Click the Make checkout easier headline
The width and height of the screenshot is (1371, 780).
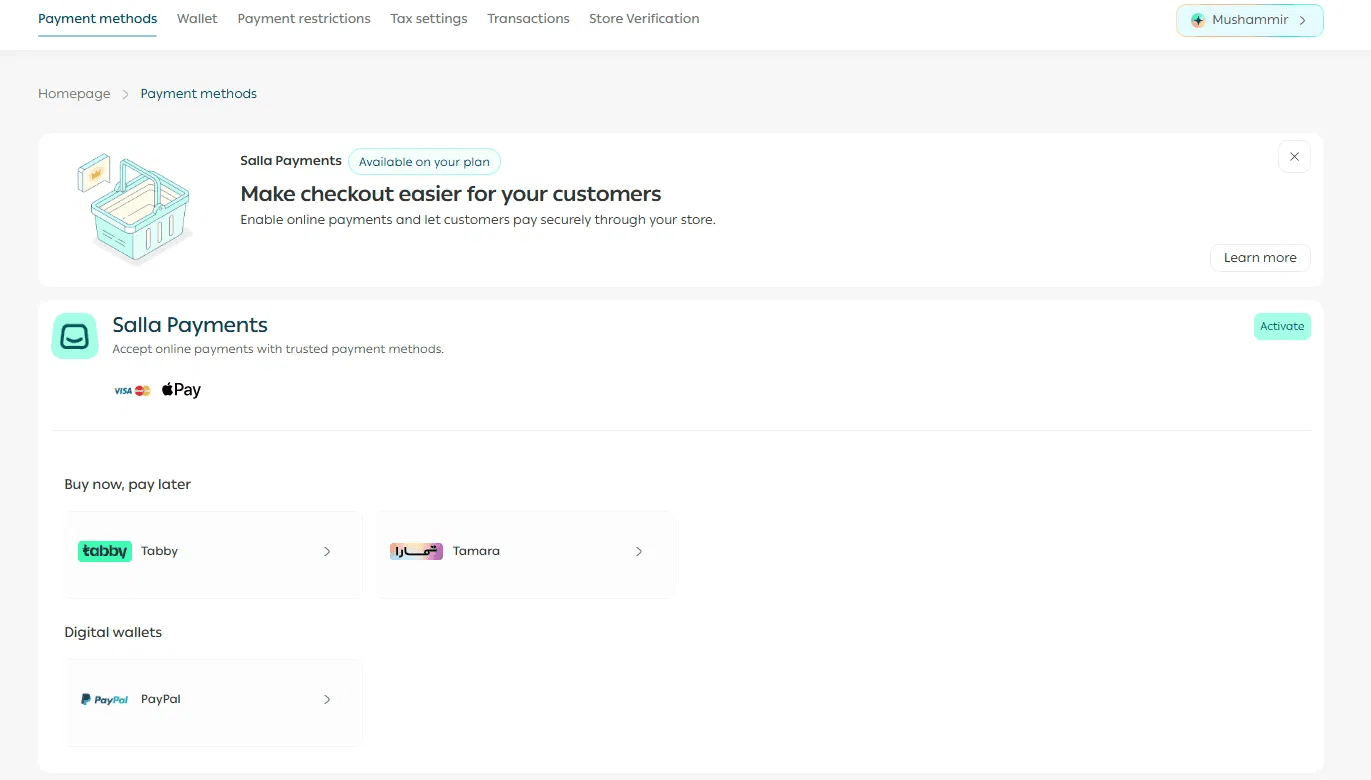pyautogui.click(x=451, y=193)
